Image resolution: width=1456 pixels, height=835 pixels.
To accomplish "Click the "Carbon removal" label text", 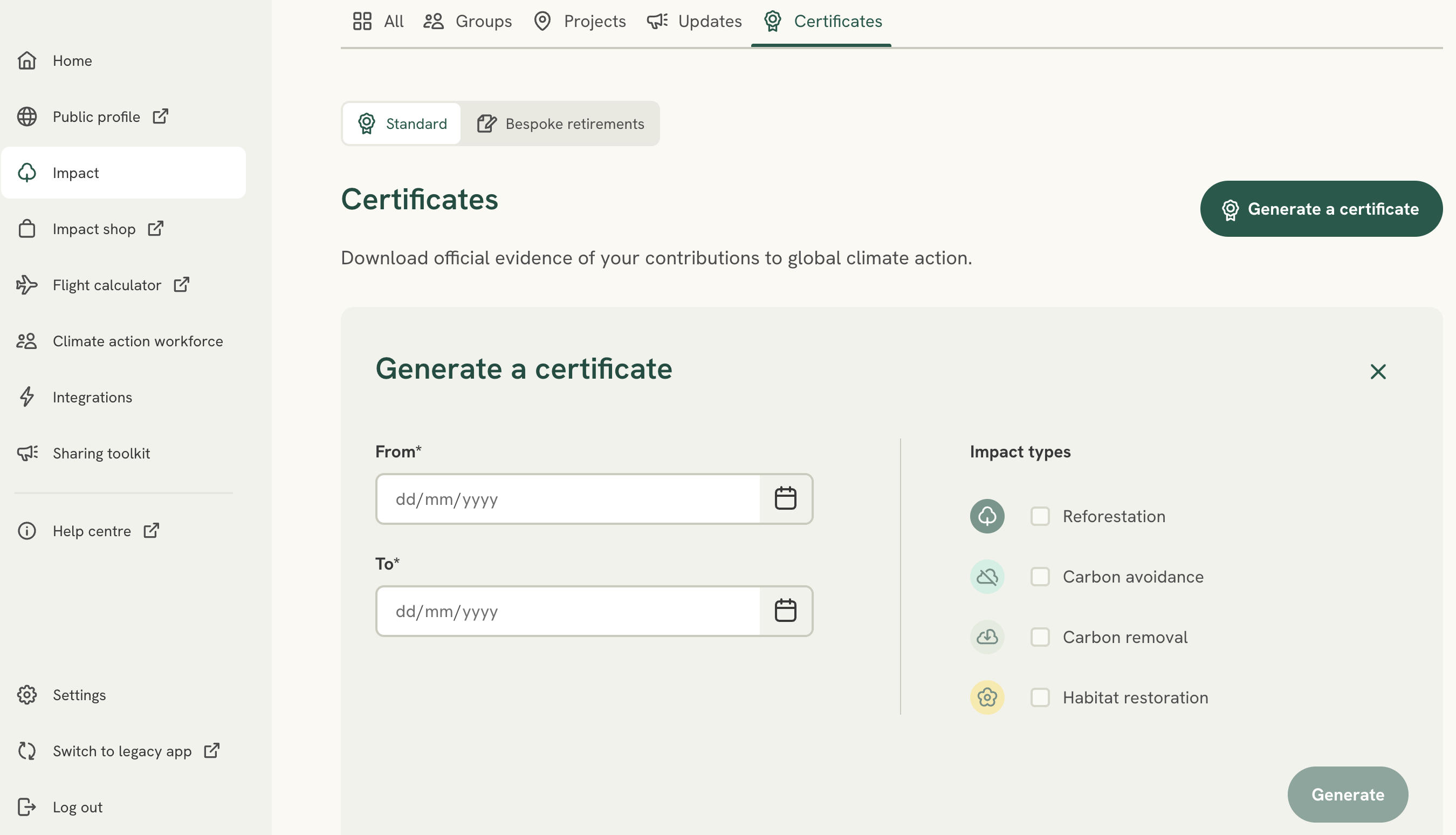I will (x=1125, y=636).
